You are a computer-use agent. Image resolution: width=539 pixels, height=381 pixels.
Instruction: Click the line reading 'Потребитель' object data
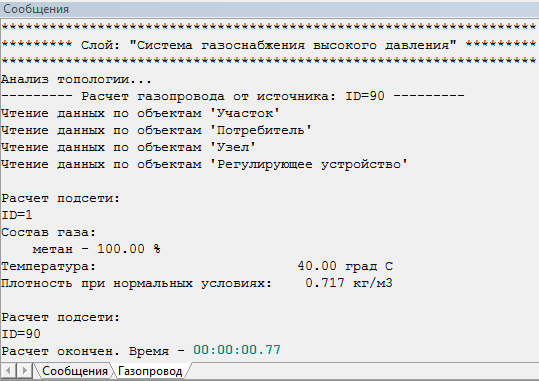point(156,130)
